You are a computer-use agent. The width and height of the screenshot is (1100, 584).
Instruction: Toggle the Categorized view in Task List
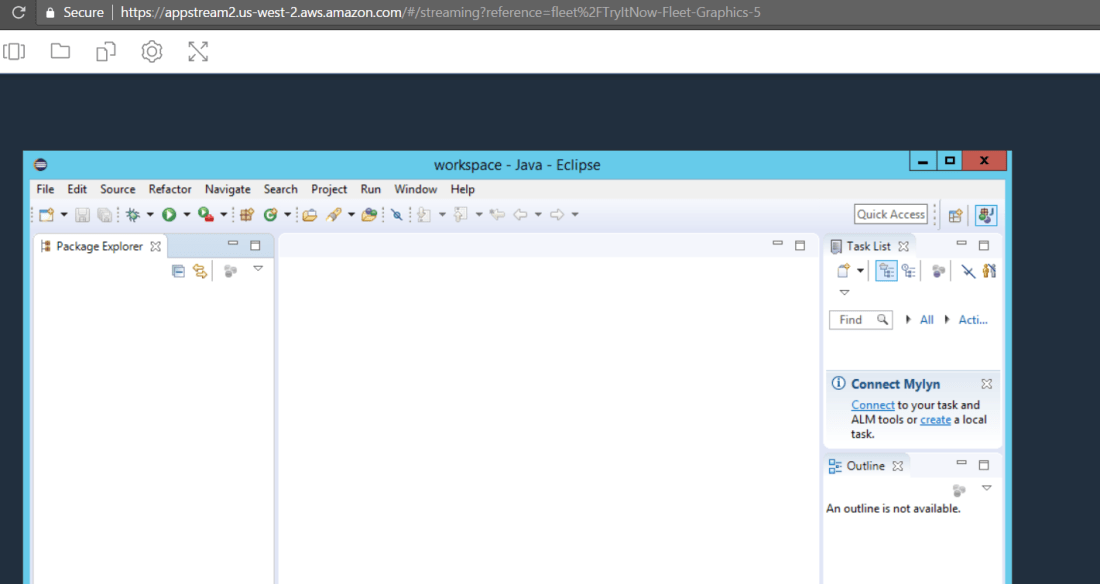click(x=886, y=270)
